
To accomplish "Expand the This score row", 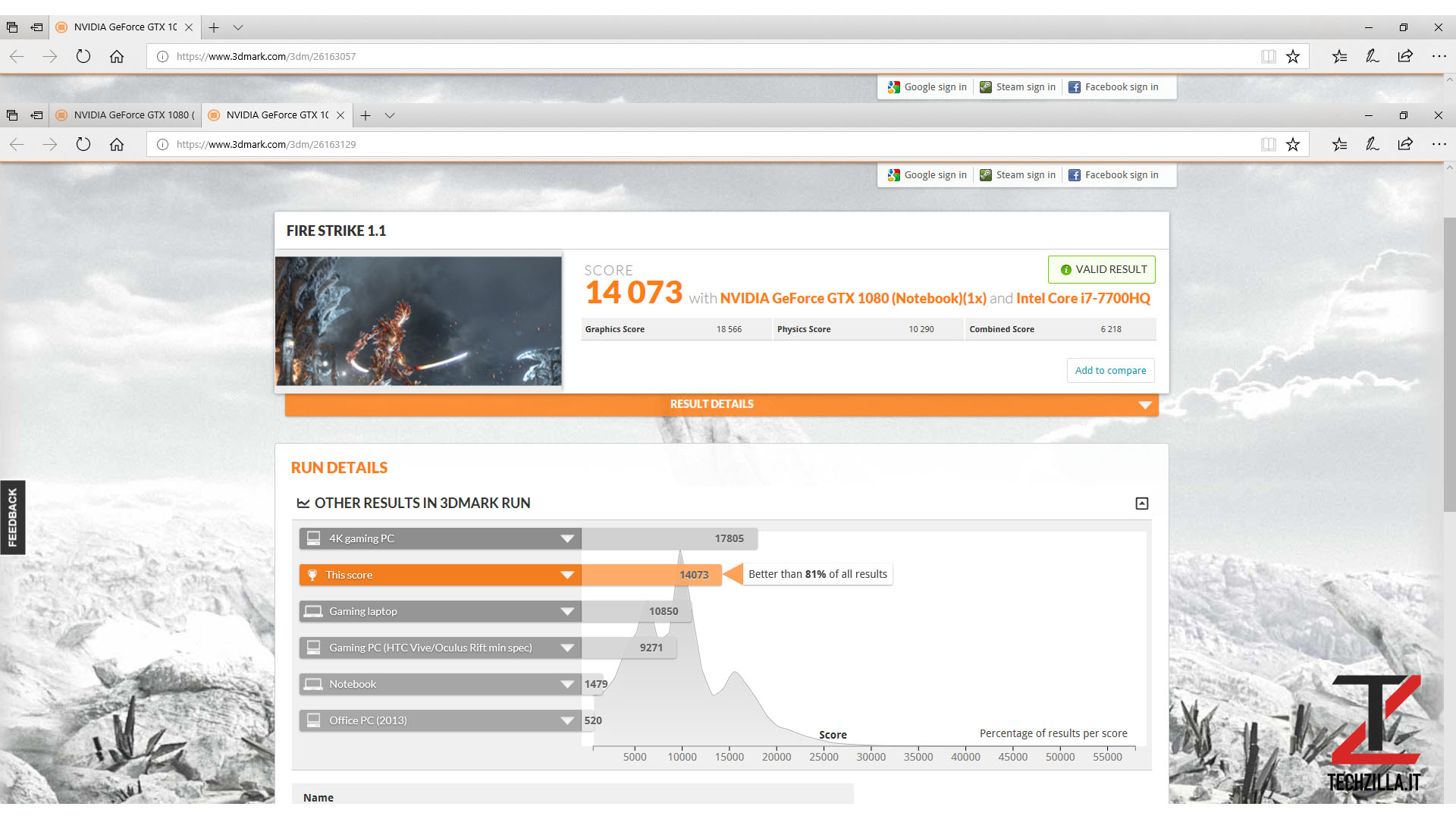I will [566, 575].
